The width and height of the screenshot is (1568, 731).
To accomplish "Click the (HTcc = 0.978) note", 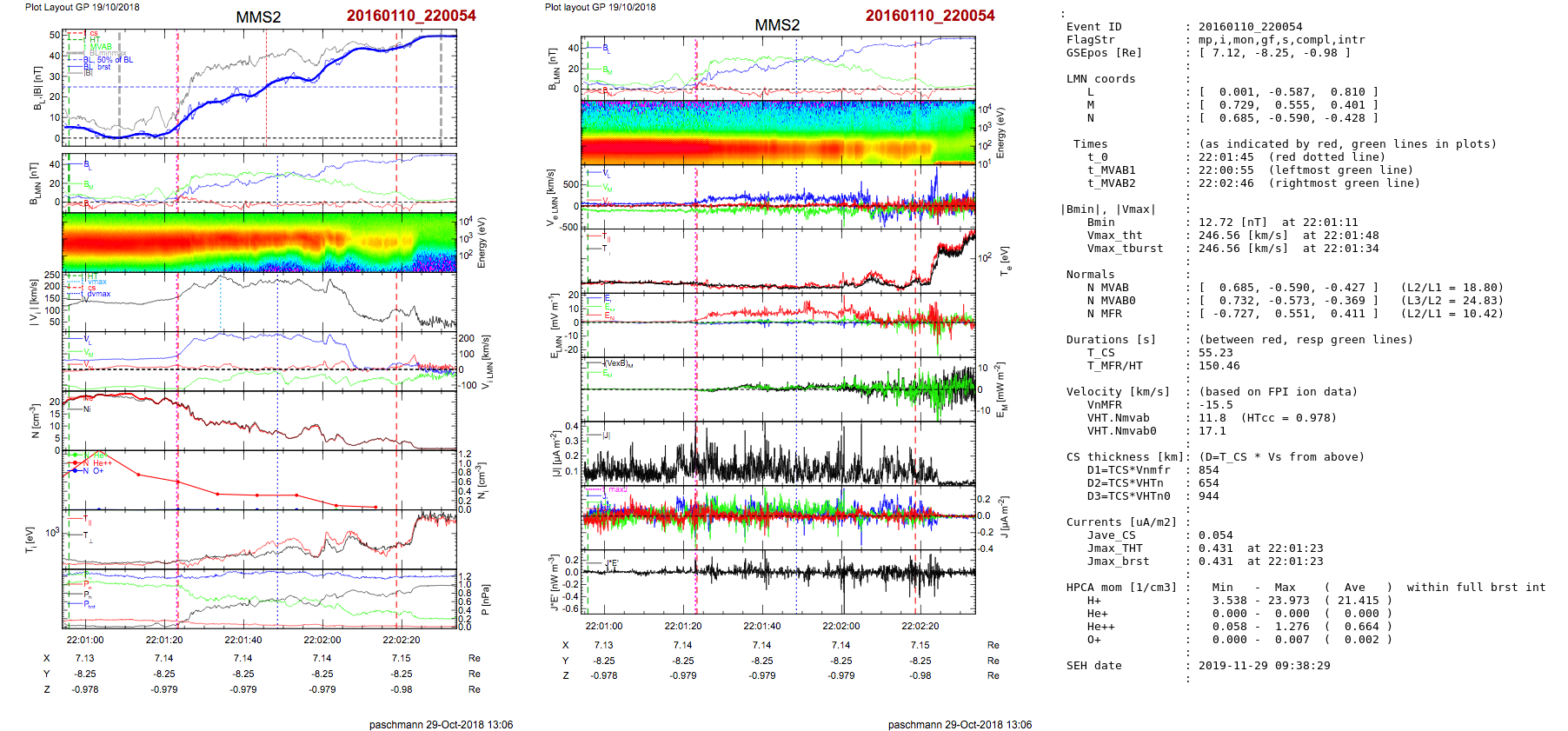I will (1288, 418).
